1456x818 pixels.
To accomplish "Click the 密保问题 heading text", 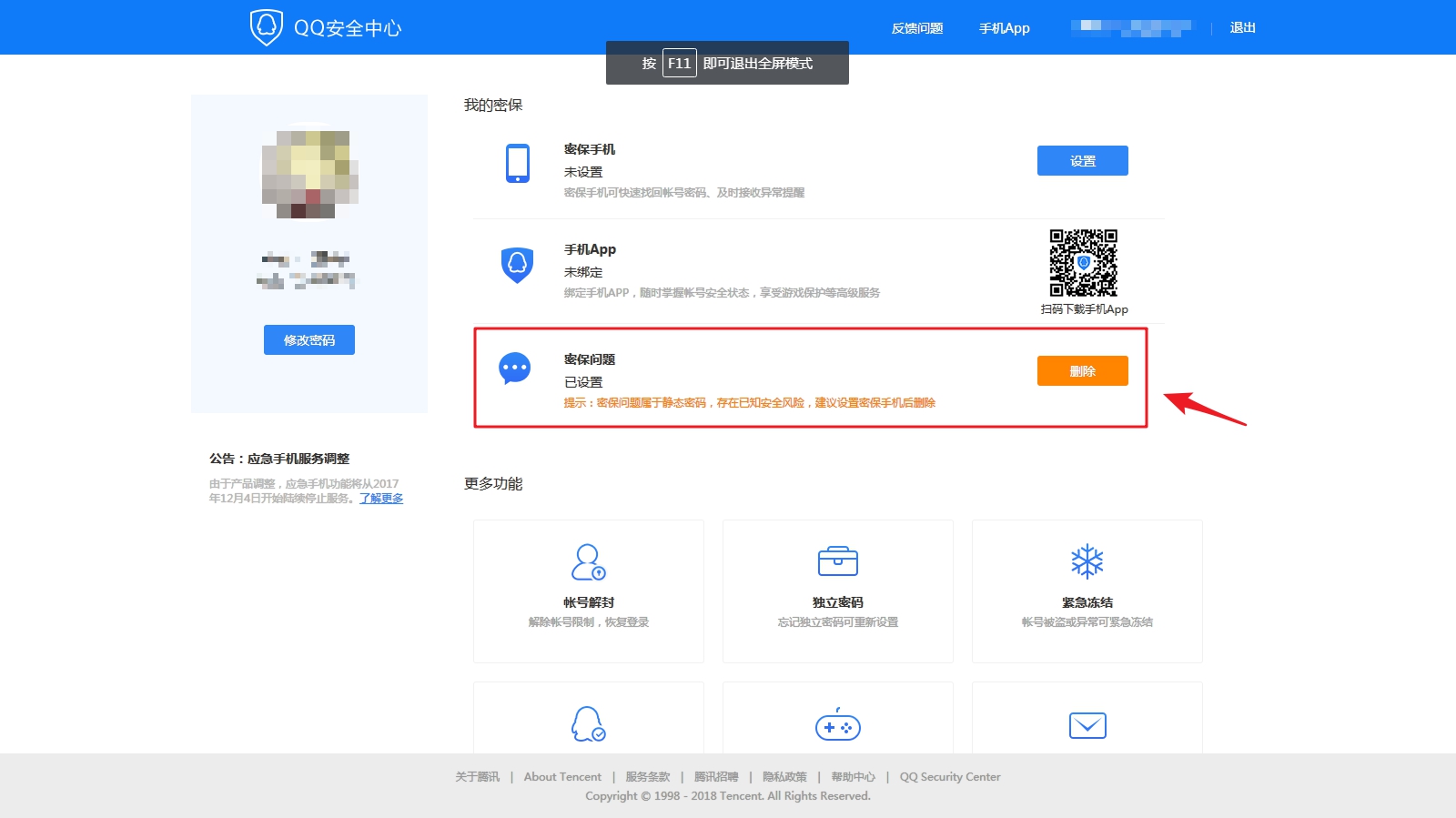I will [590, 359].
